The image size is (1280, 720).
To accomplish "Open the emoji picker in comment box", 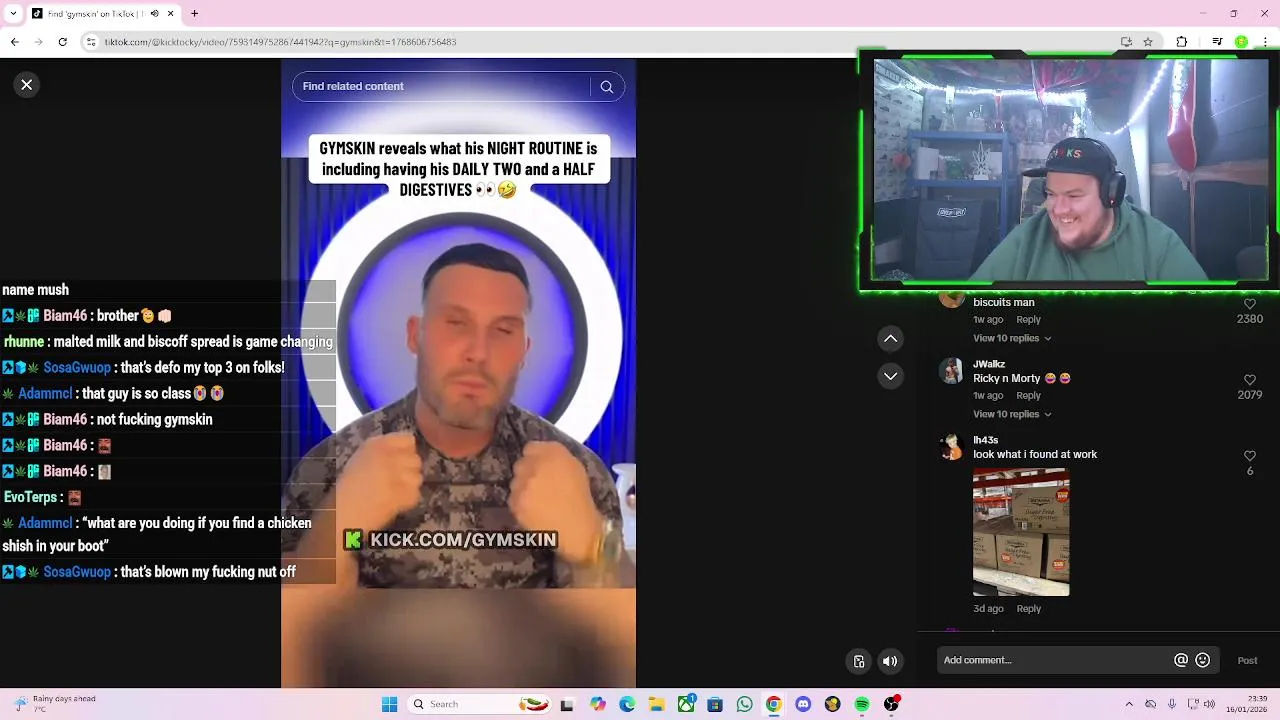I will coord(1203,660).
